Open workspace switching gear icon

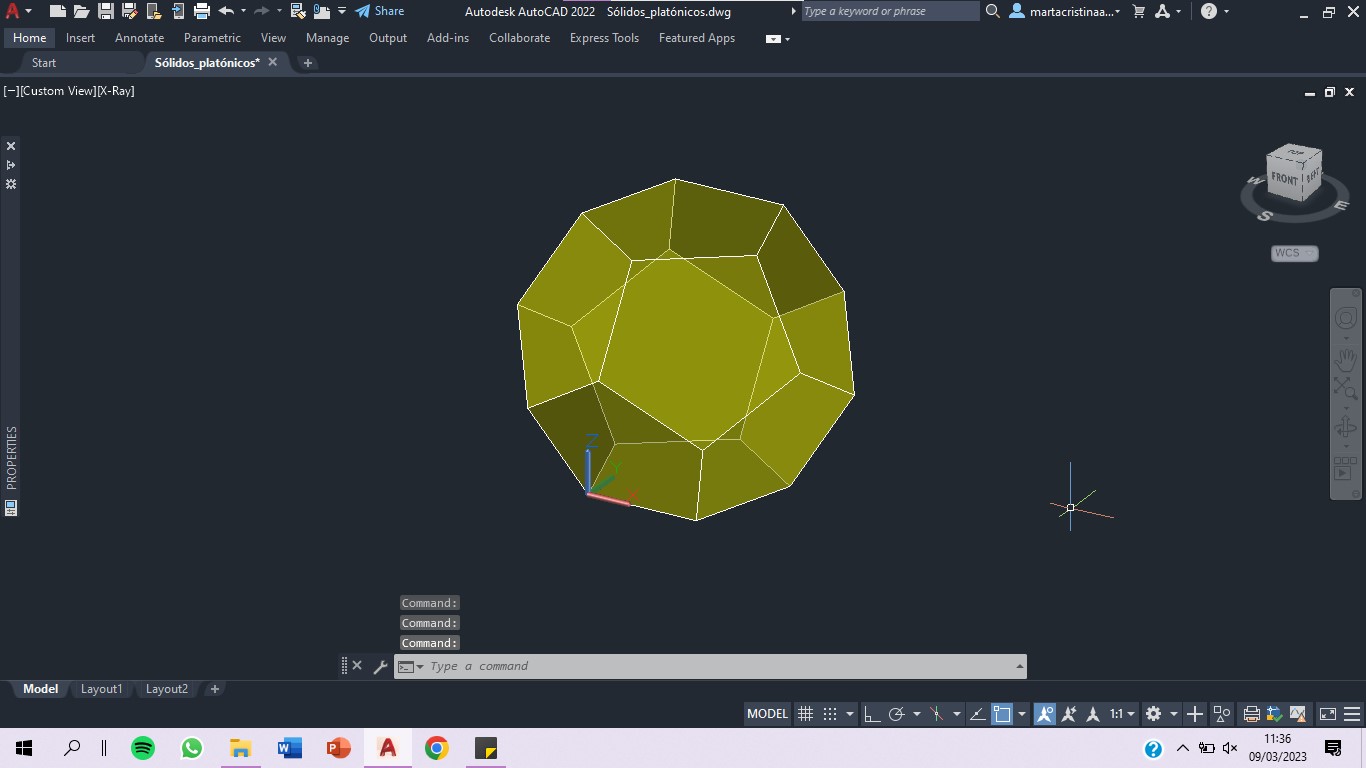tap(1153, 714)
